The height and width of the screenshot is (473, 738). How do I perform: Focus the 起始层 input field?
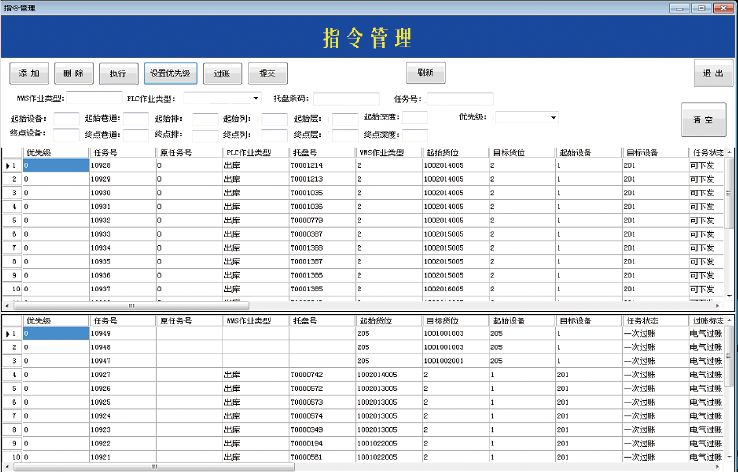[x=345, y=119]
